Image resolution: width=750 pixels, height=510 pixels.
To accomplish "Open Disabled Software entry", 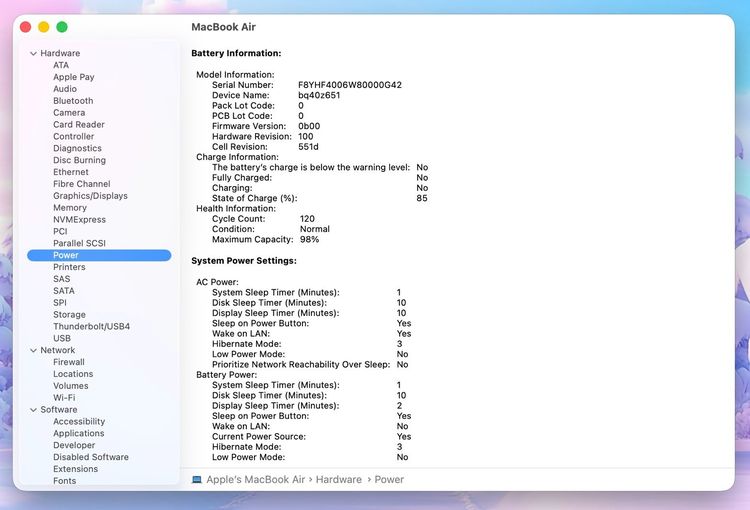I will point(91,457).
